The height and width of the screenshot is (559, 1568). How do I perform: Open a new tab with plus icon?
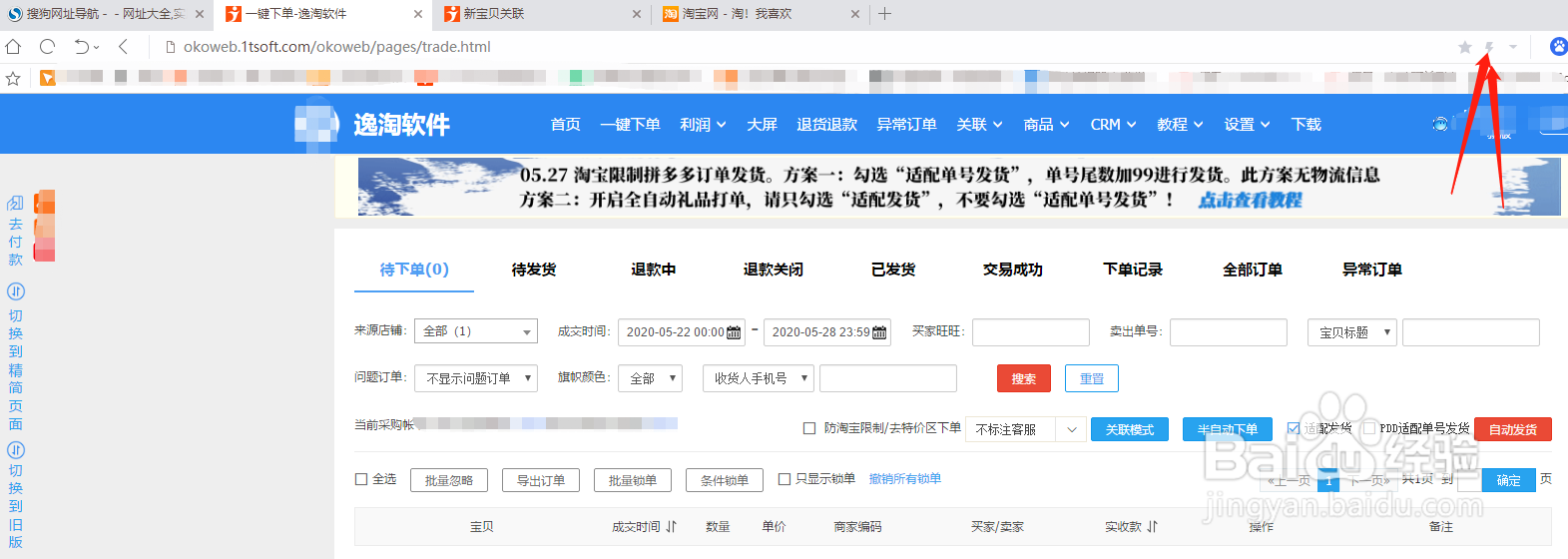tap(884, 14)
